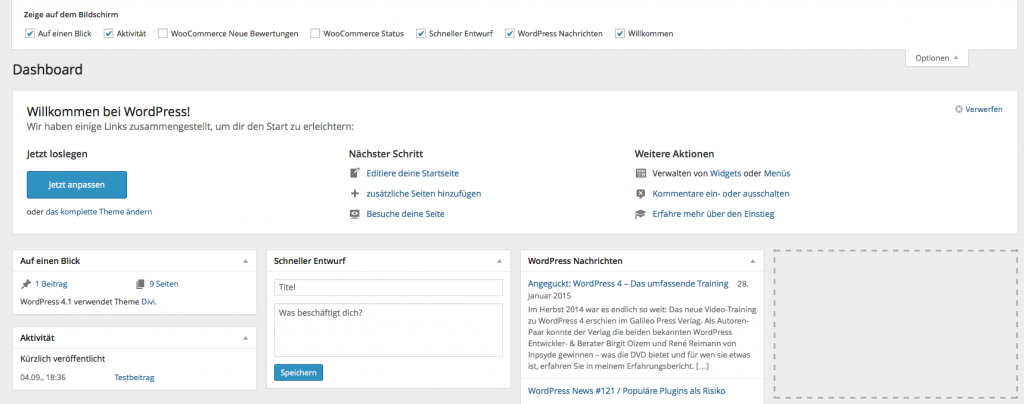Open the Besuche deine Seite link
Screen dimensions: 1024x404
[406, 214]
